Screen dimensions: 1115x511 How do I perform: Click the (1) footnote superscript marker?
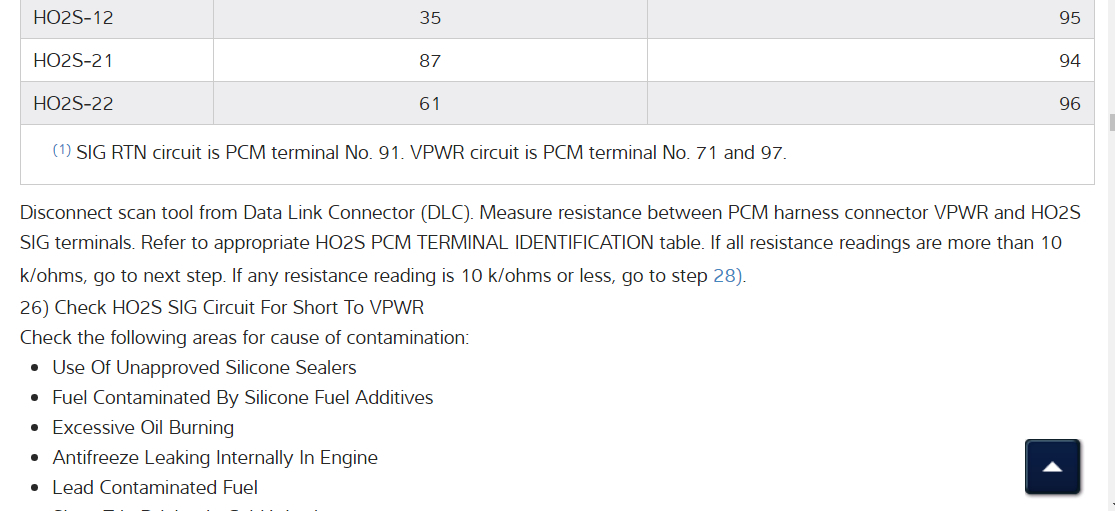click(61, 151)
